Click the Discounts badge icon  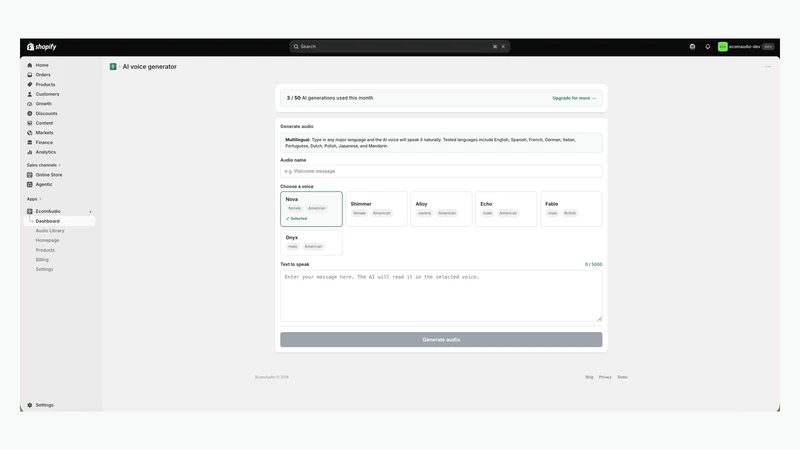pos(30,113)
